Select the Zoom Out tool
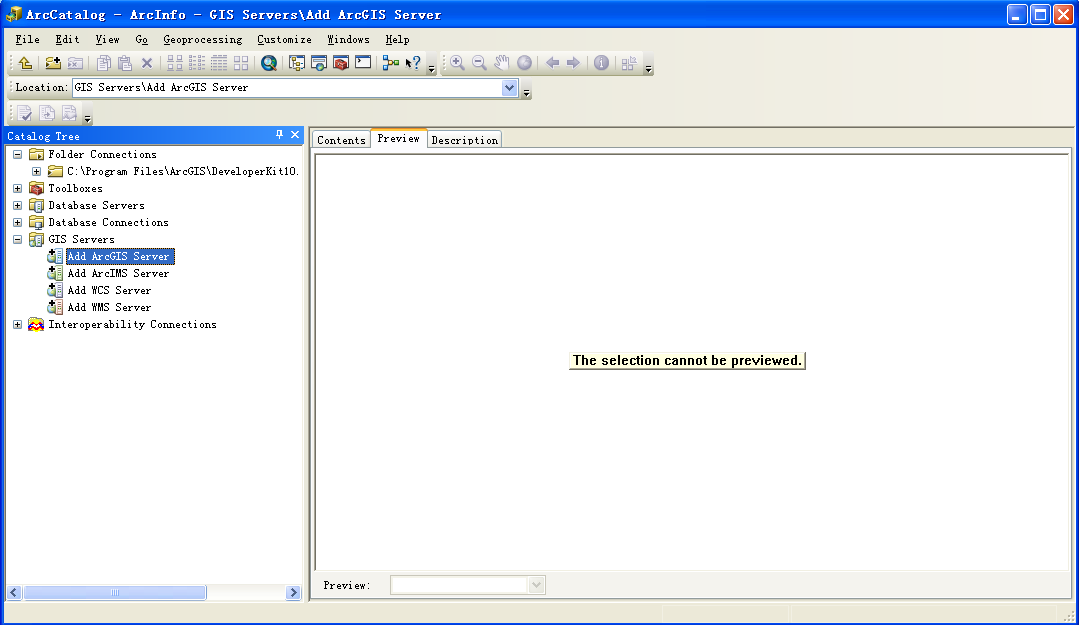This screenshot has height=625, width=1079. [x=479, y=63]
